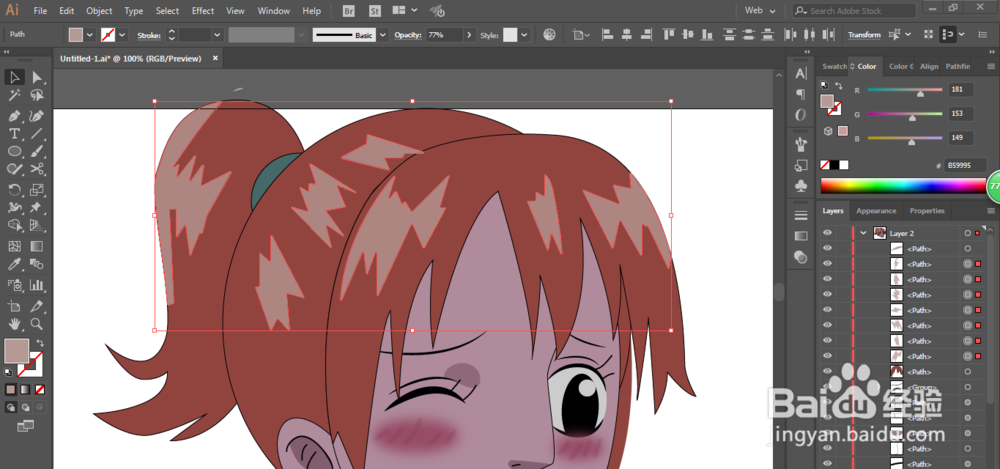Screen dimensions: 1000x469
Task: Open the Symbols panel club icon
Action: pos(801,185)
